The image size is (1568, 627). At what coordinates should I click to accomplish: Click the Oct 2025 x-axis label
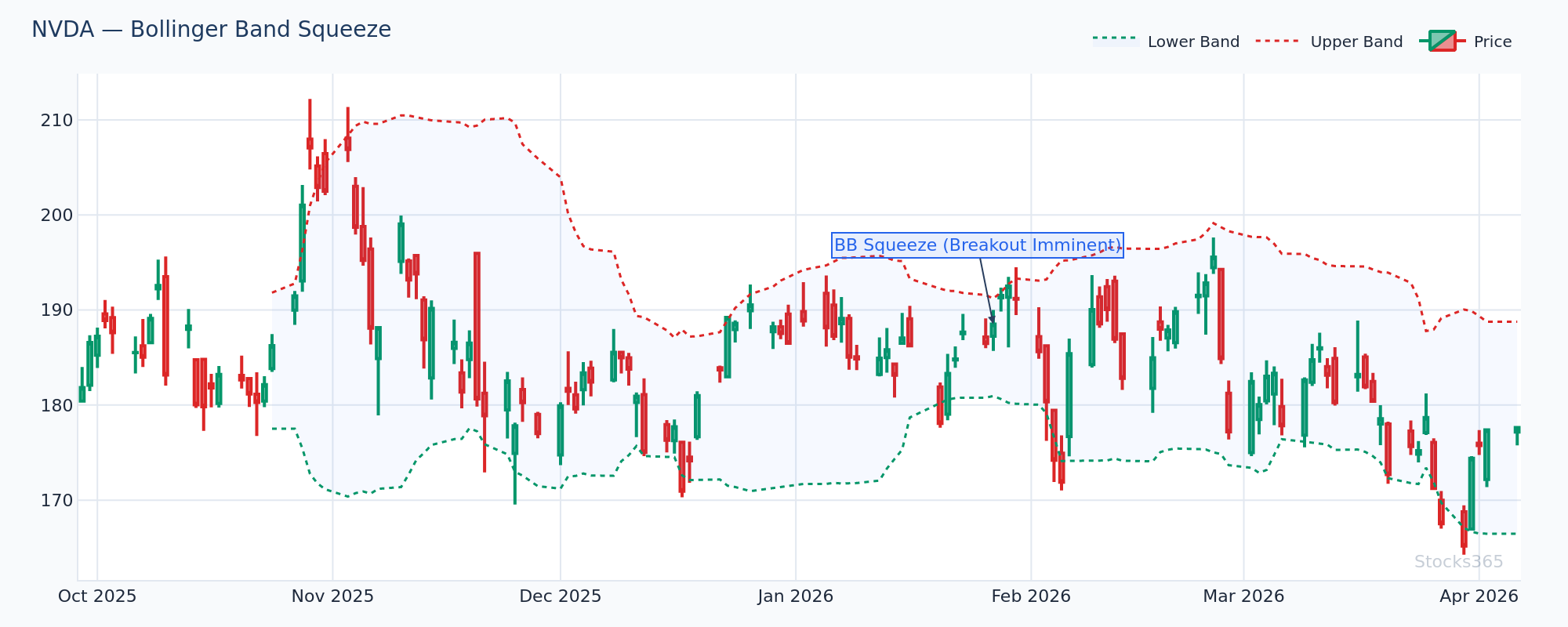97,596
